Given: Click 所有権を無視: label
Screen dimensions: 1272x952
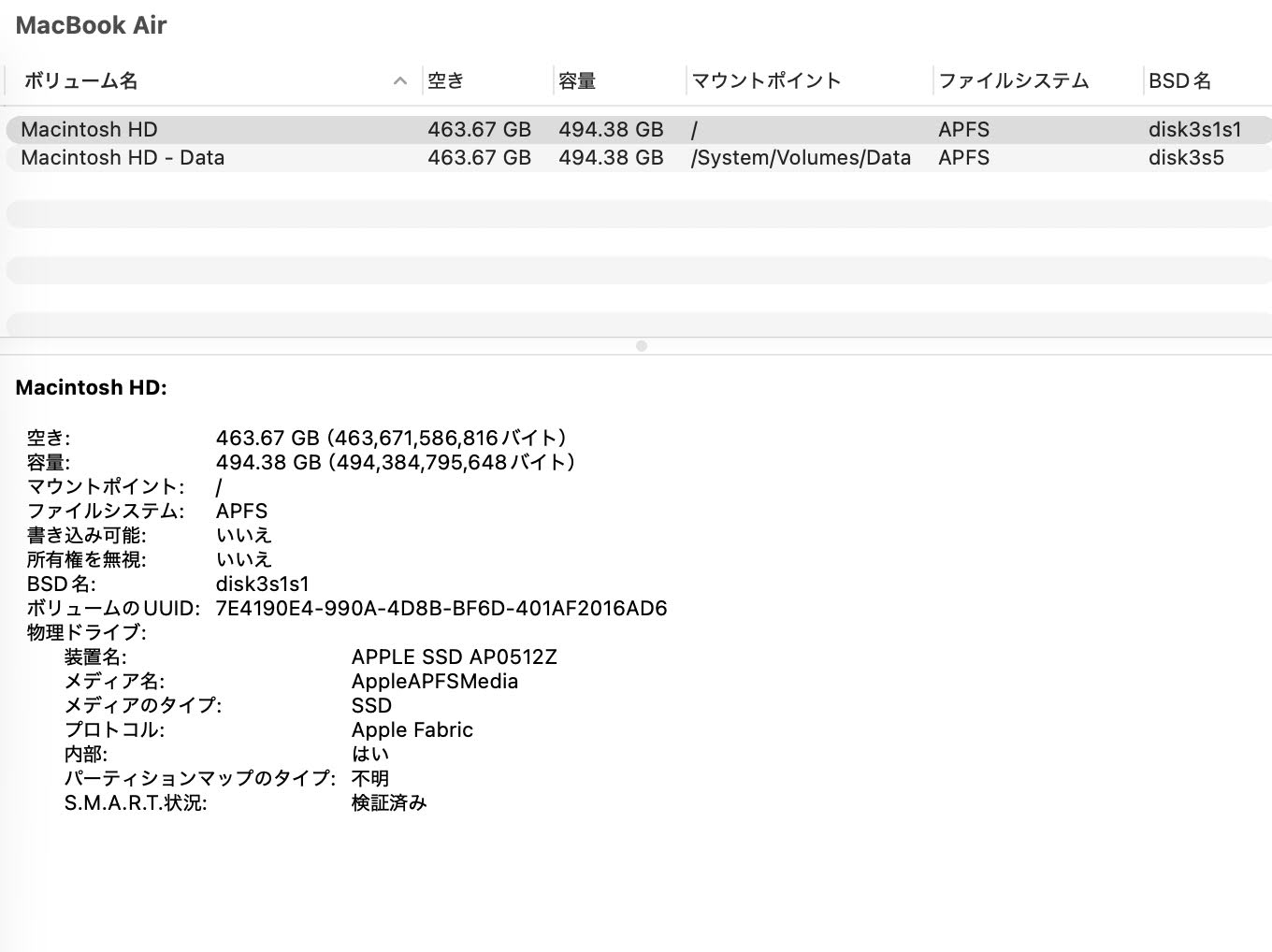Looking at the screenshot, I should (x=86, y=559).
